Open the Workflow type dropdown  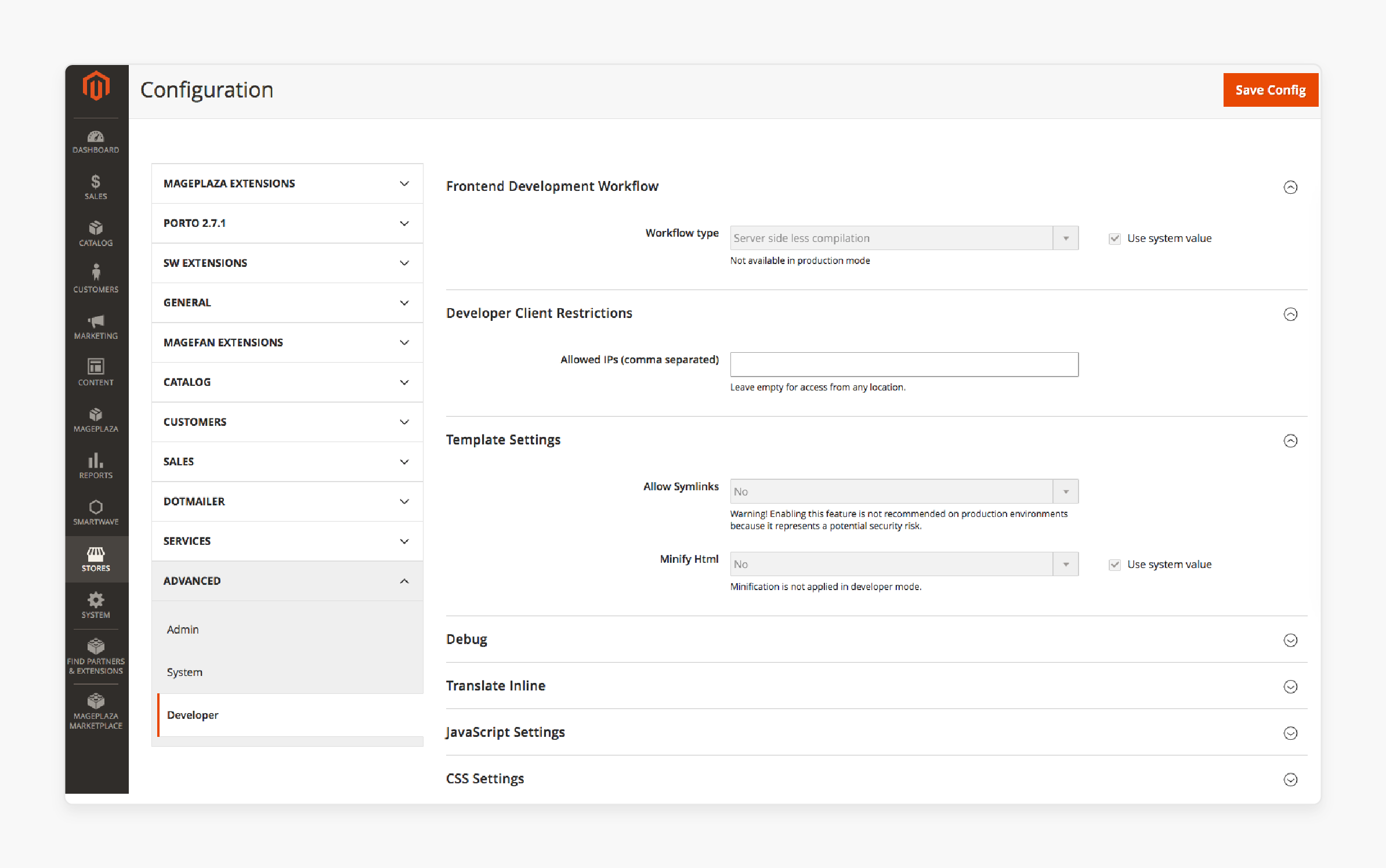coord(904,238)
